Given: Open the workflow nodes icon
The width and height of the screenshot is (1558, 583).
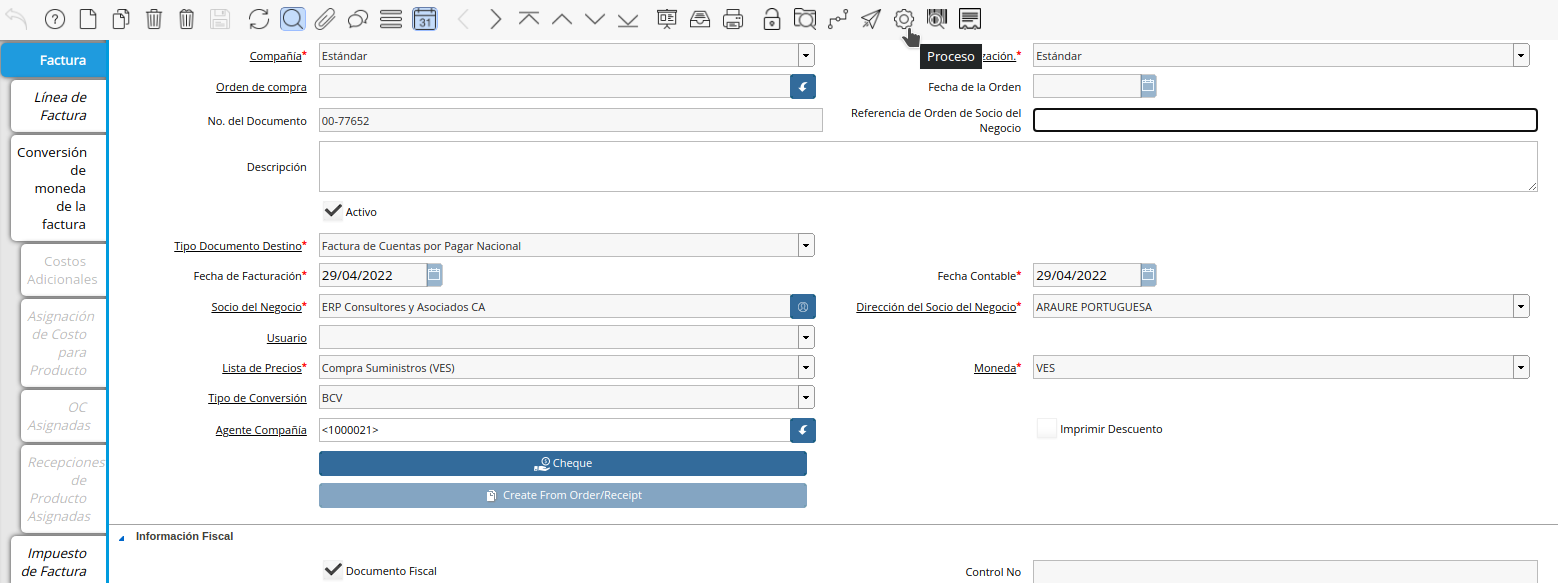Looking at the screenshot, I should click(838, 19).
